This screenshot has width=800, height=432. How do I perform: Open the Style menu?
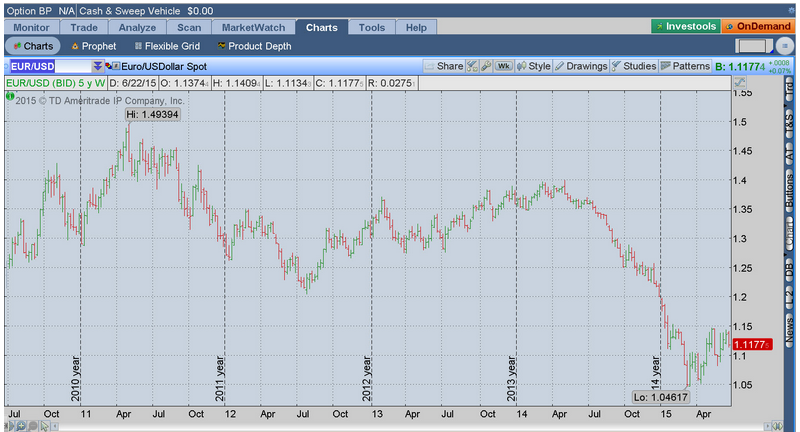pos(534,66)
